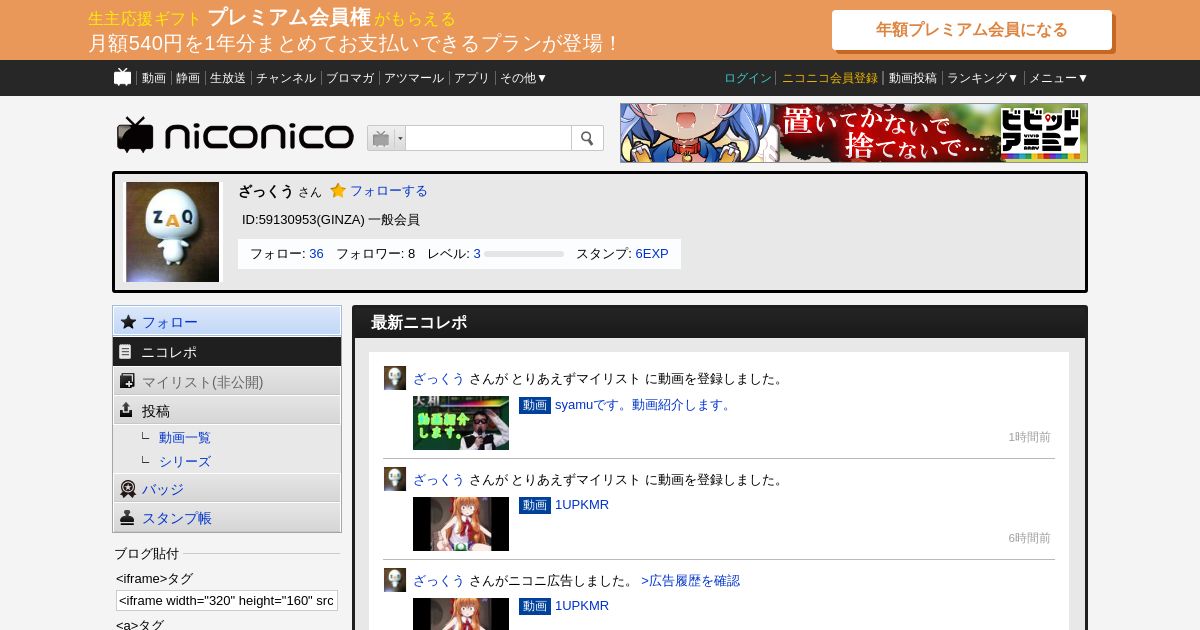Click the avatar icon in the first nicorepo entry
Screen dimensions: 1200x630
[x=395, y=378]
